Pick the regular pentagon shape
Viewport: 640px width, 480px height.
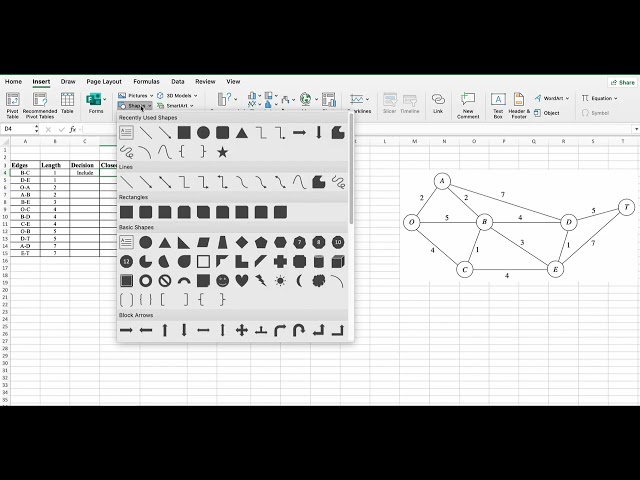pos(261,242)
